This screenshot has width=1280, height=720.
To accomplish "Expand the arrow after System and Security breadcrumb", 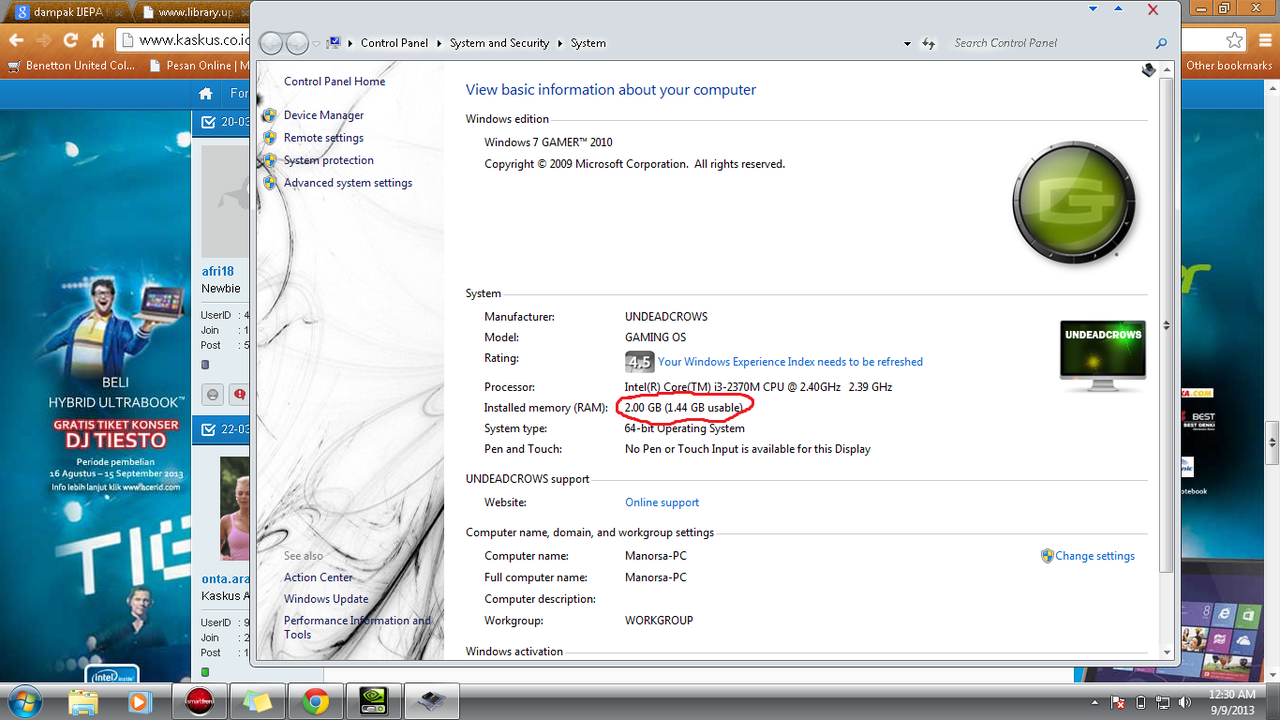I will click(560, 43).
